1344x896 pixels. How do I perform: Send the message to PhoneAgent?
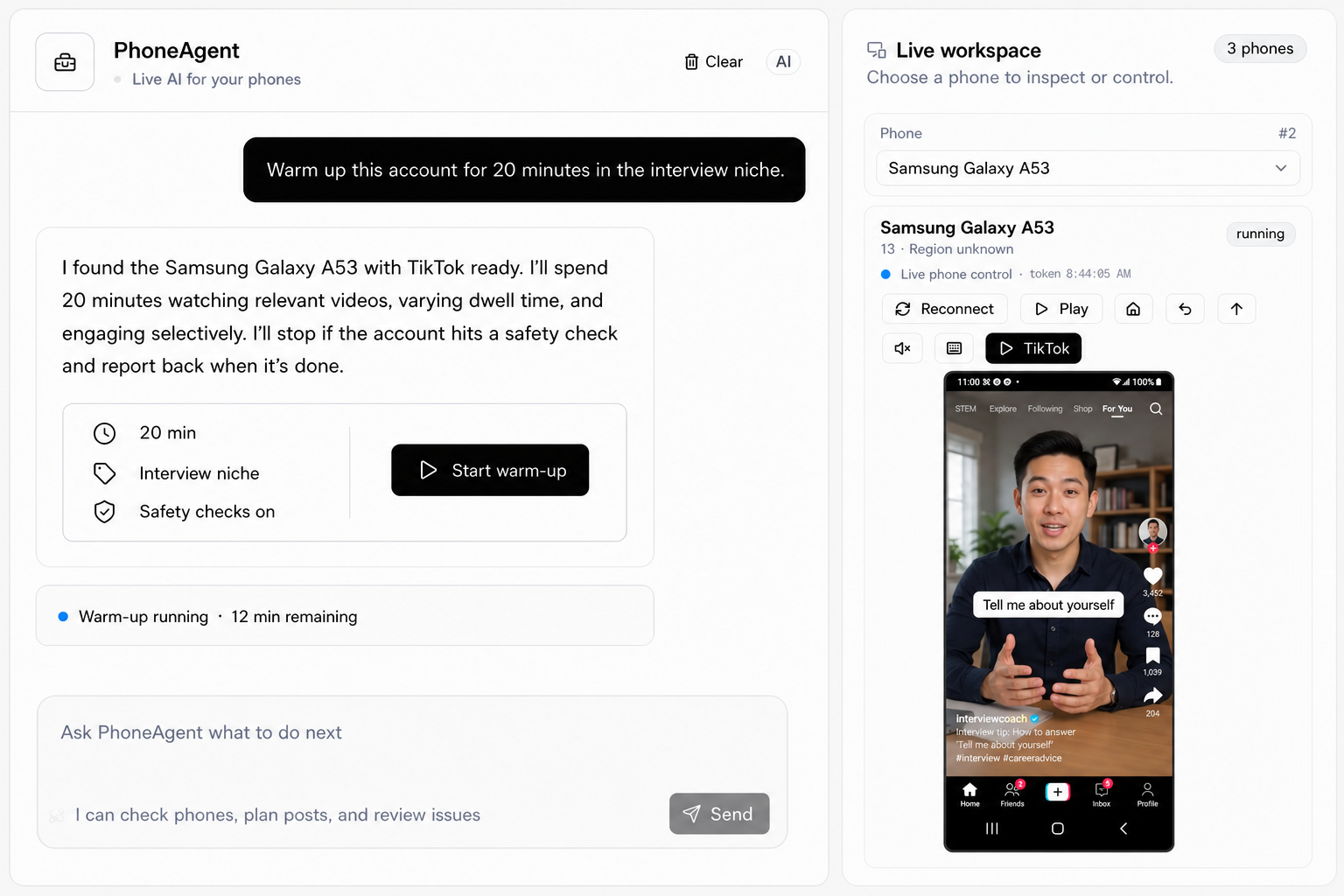click(719, 814)
